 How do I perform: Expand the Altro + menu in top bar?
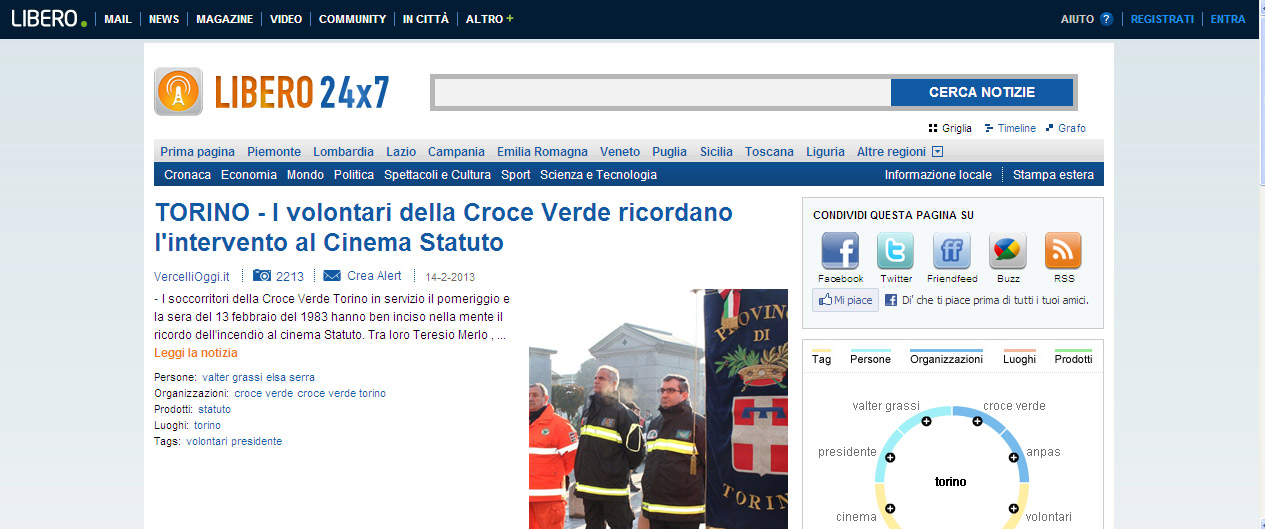(x=489, y=19)
